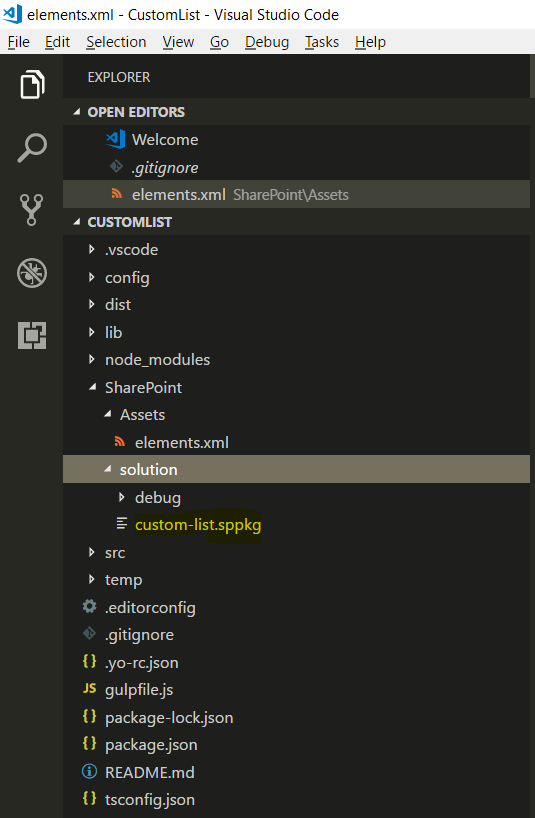
Task: Click the info icon beside README.md
Action: point(90,771)
